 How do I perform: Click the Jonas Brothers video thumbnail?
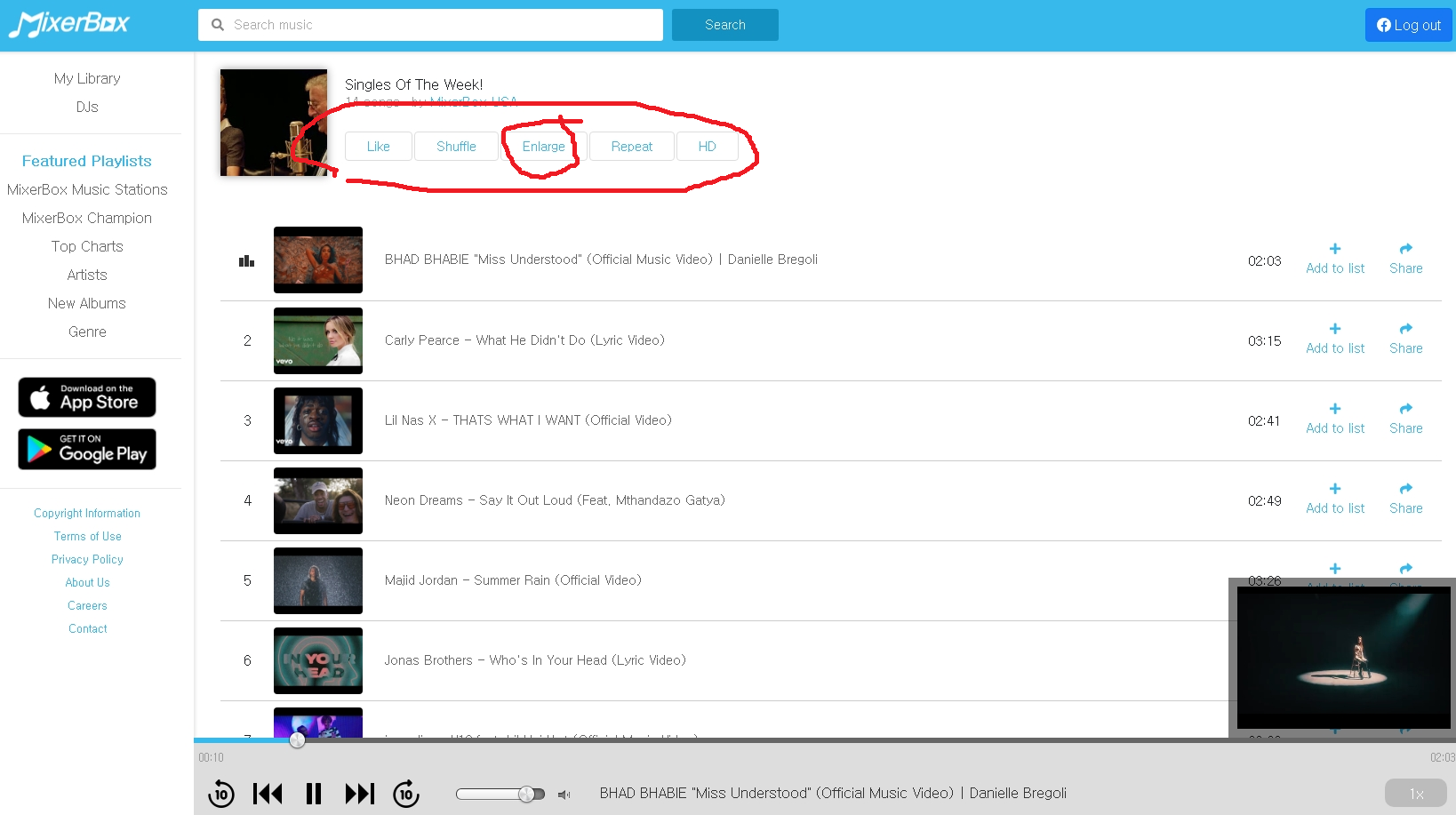coord(318,660)
